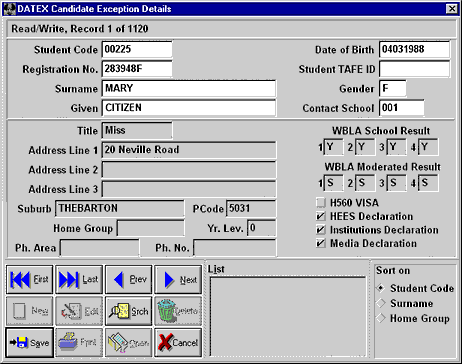The height and width of the screenshot is (364, 462).
Task: Save the candidate record
Action: 29,343
